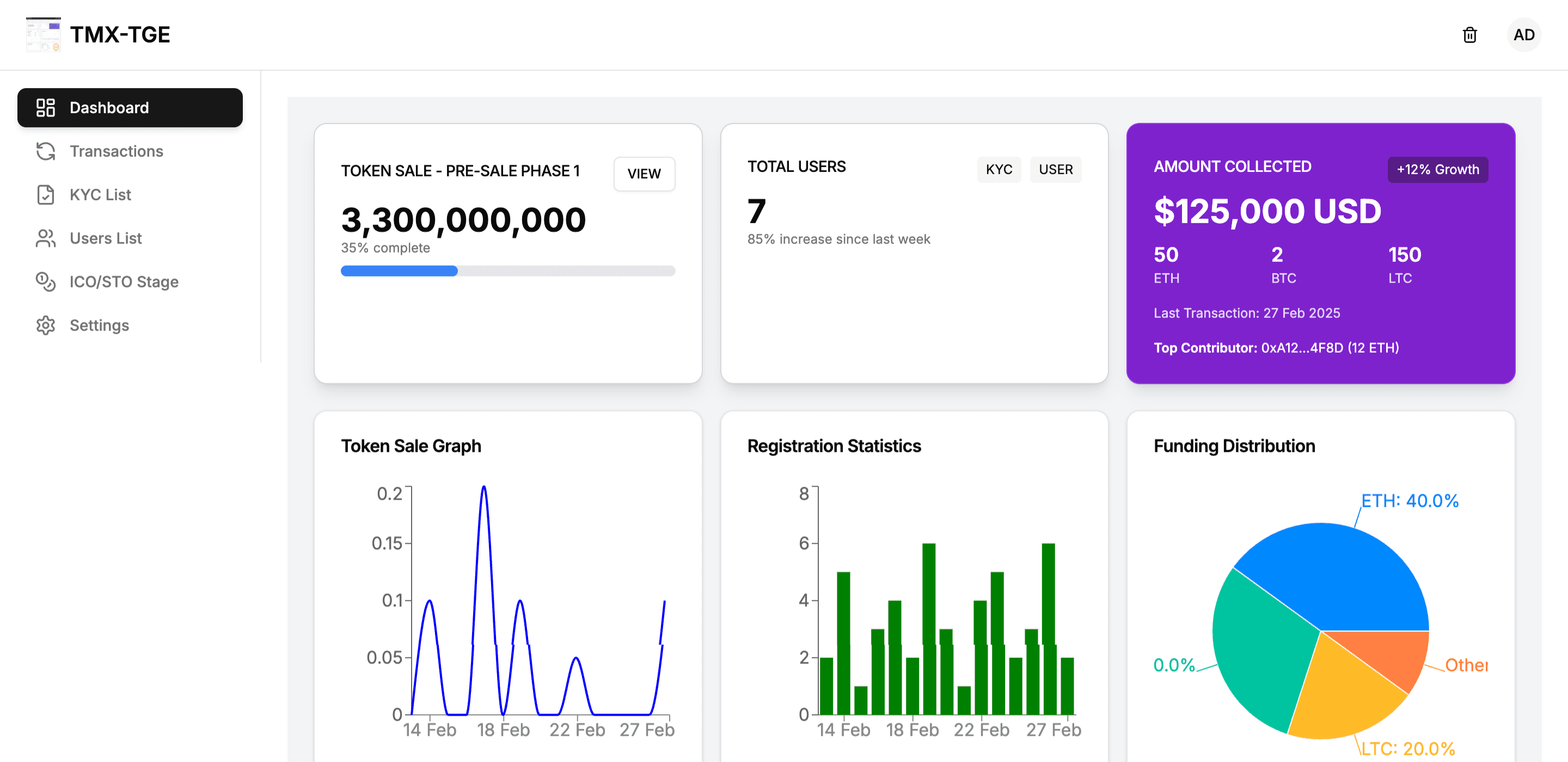Open Settings label in the sidebar
The image size is (1568, 762).
99,325
